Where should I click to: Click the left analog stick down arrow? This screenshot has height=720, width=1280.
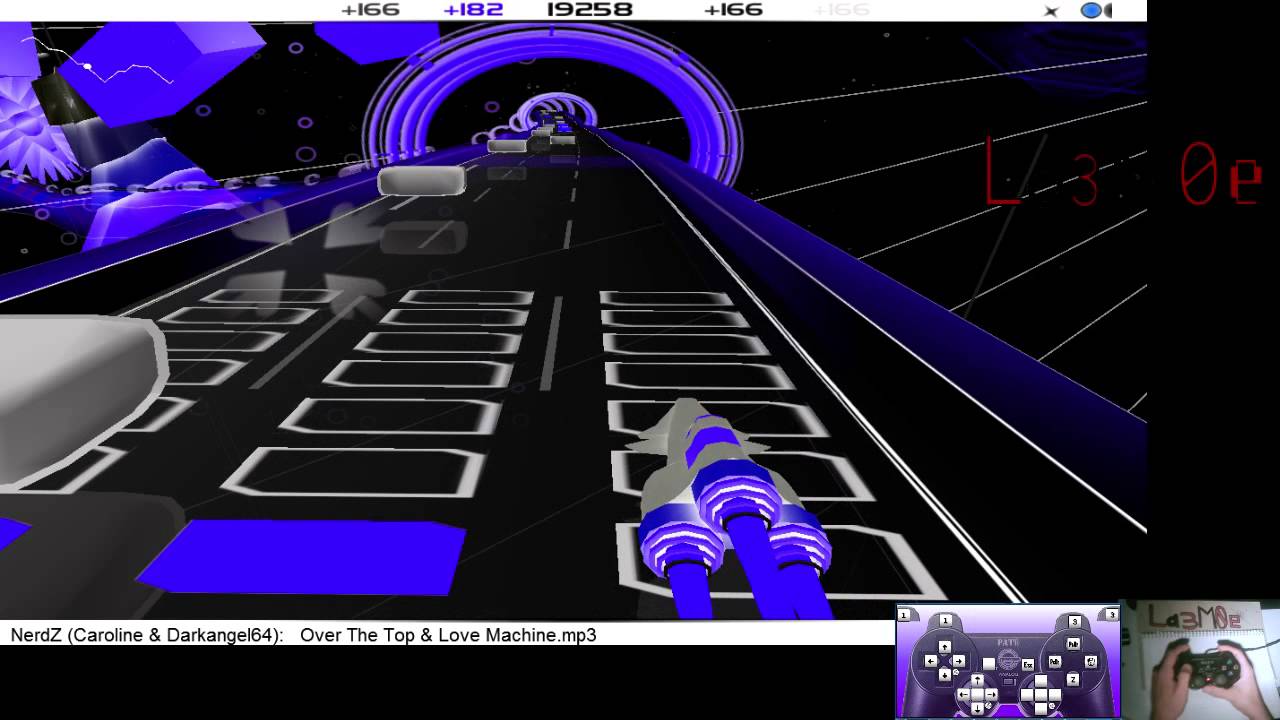978,709
